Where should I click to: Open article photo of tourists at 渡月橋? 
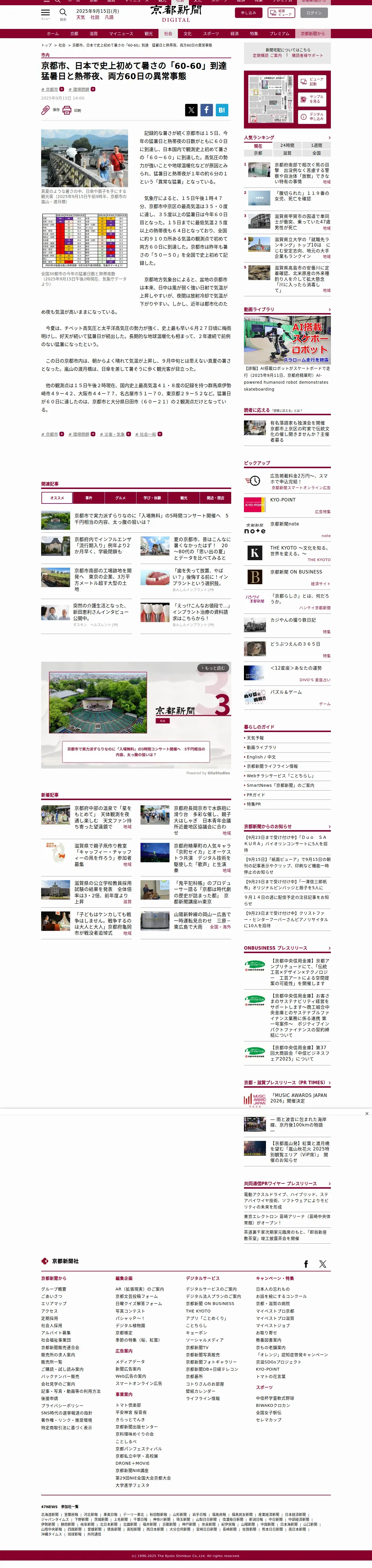85,158
